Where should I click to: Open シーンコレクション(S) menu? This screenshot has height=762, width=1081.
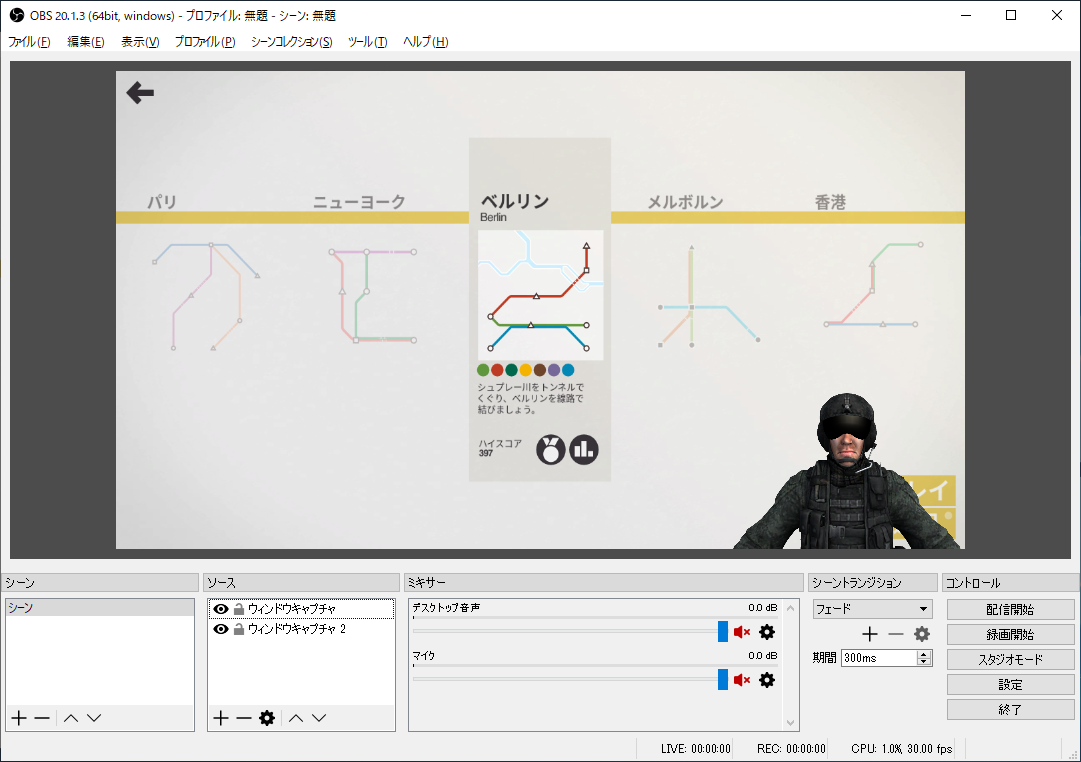tap(291, 41)
